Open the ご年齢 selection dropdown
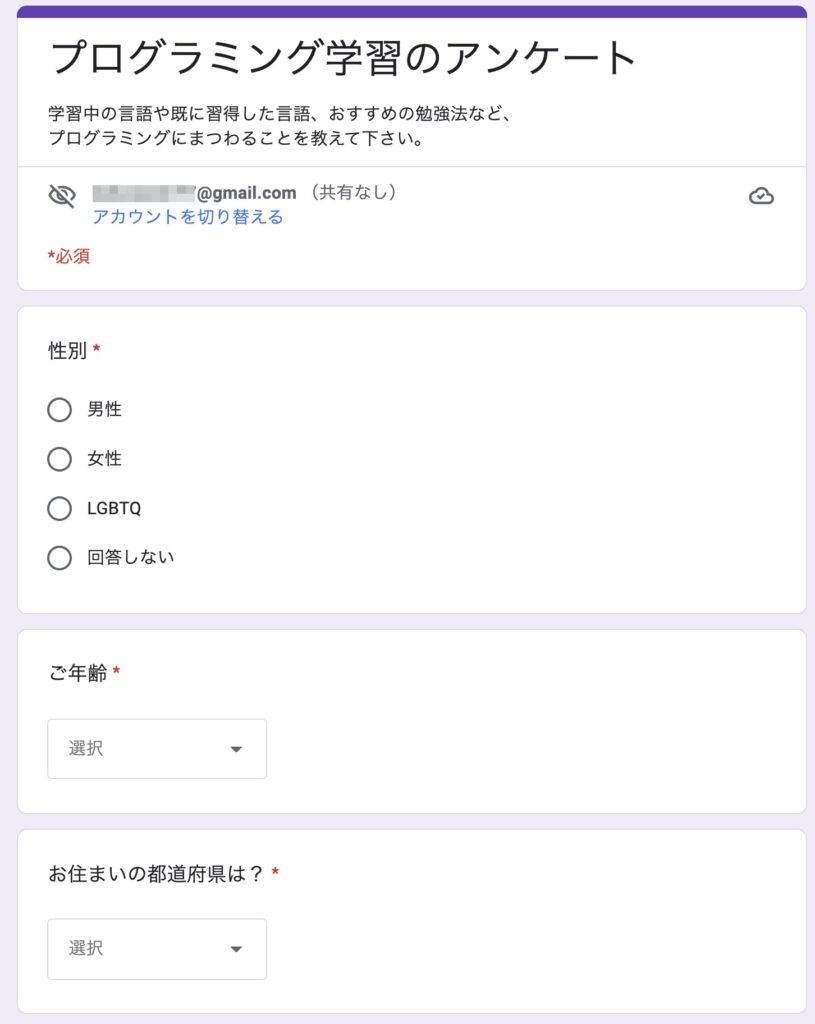This screenshot has height=1024, width=815. tap(157, 748)
